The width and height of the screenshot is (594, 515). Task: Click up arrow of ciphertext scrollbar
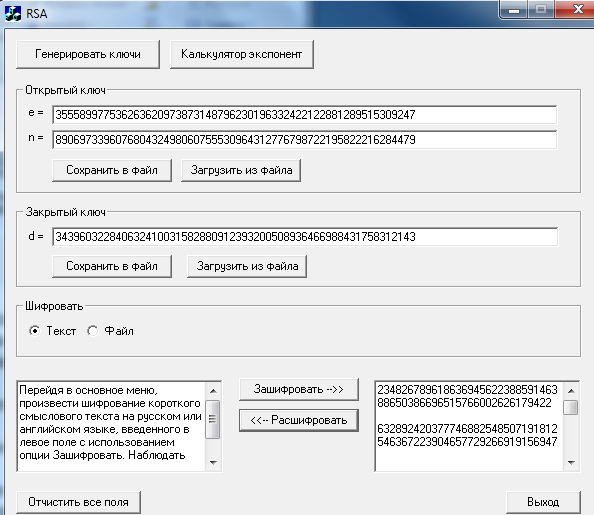(571, 390)
